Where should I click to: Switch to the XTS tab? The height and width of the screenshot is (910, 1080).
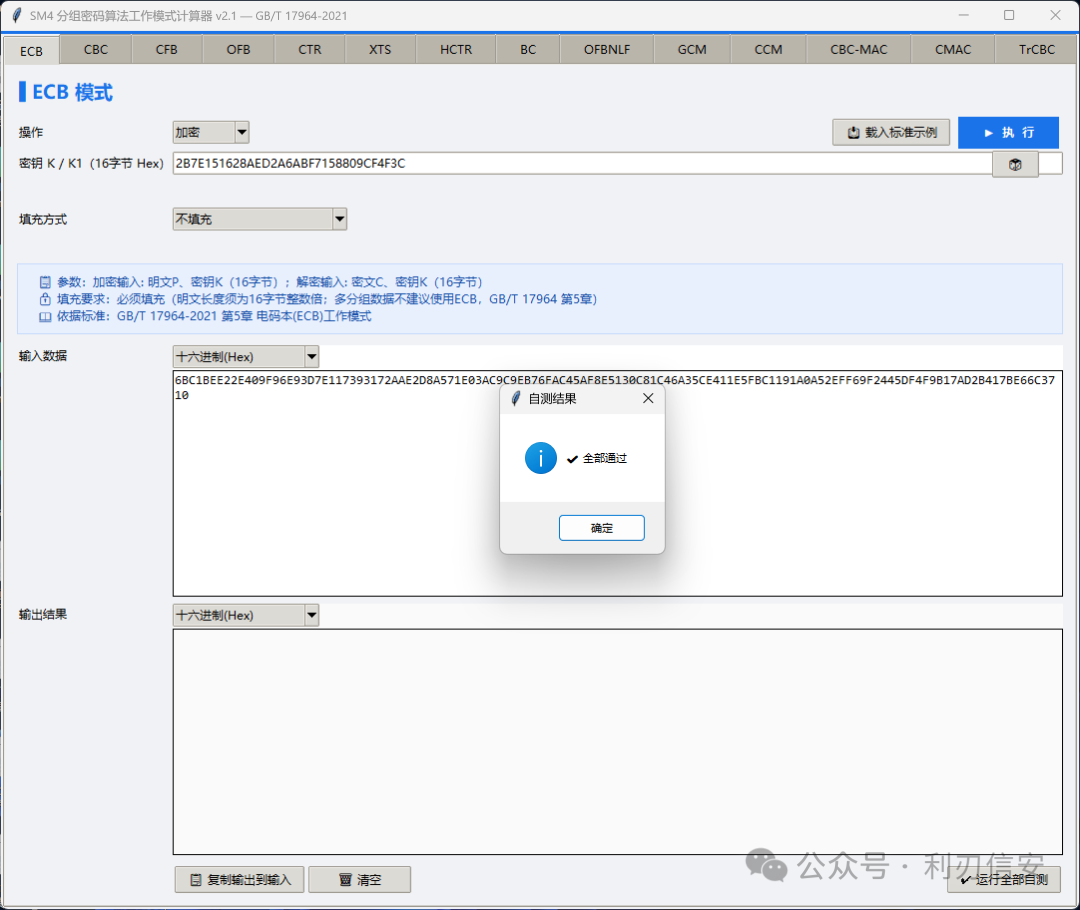[x=380, y=50]
